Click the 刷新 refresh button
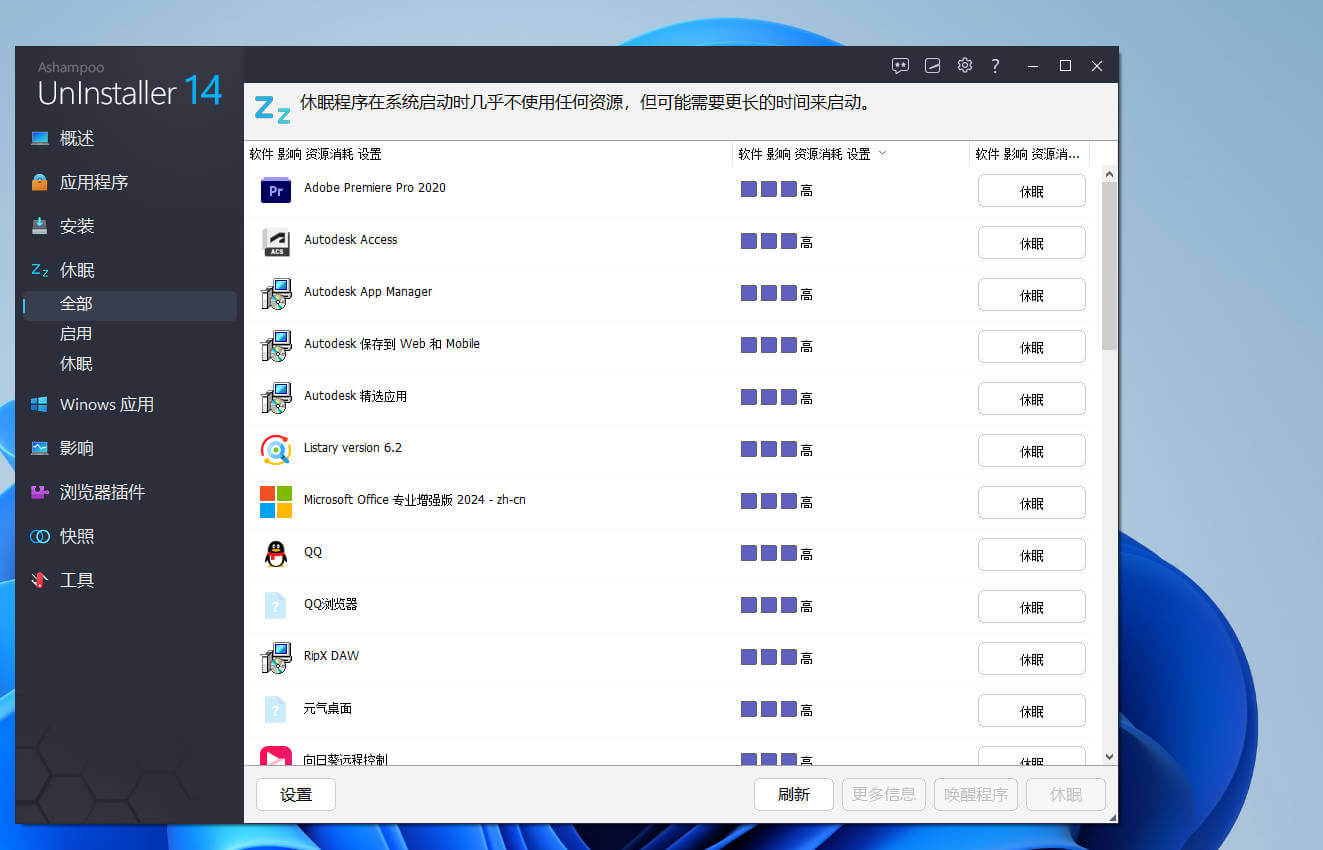Screen dimensions: 1323x850 [793, 794]
